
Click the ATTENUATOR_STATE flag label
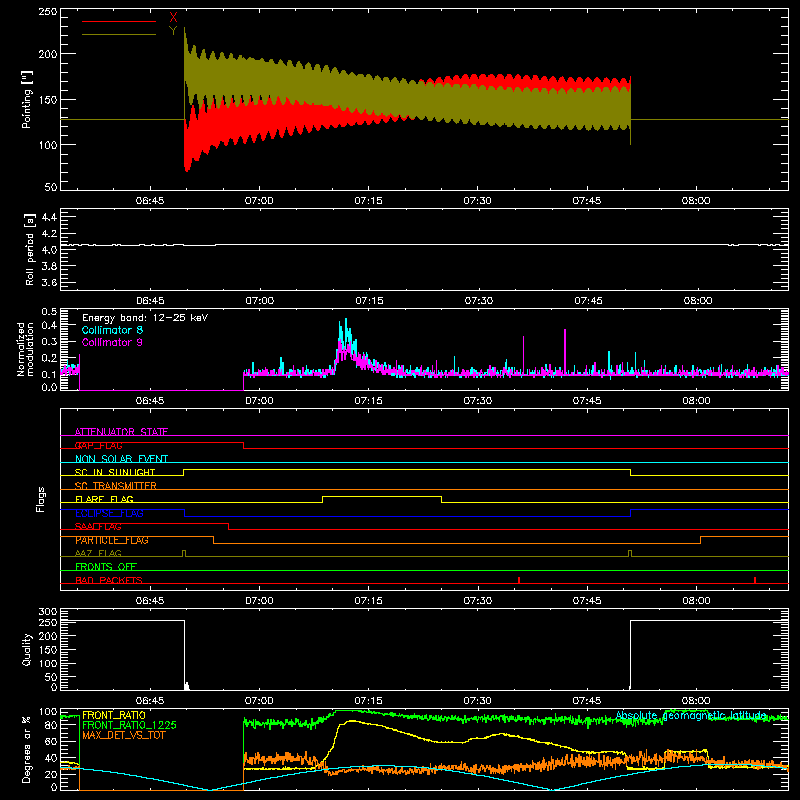[121, 432]
